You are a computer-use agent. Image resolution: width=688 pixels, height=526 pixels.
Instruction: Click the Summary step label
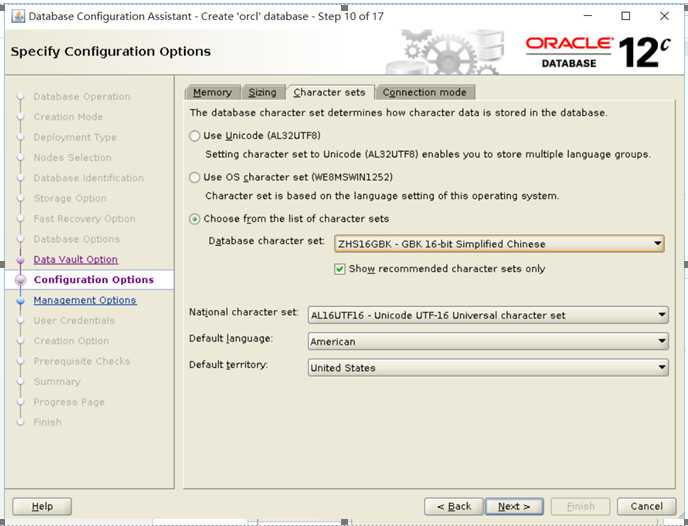(x=57, y=382)
